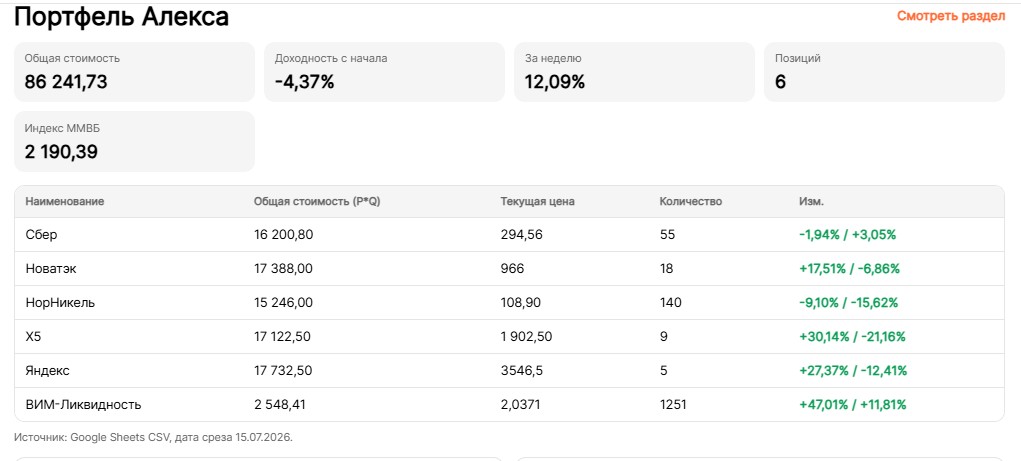
Task: Select the Общая стоимость summary card
Action: [134, 72]
